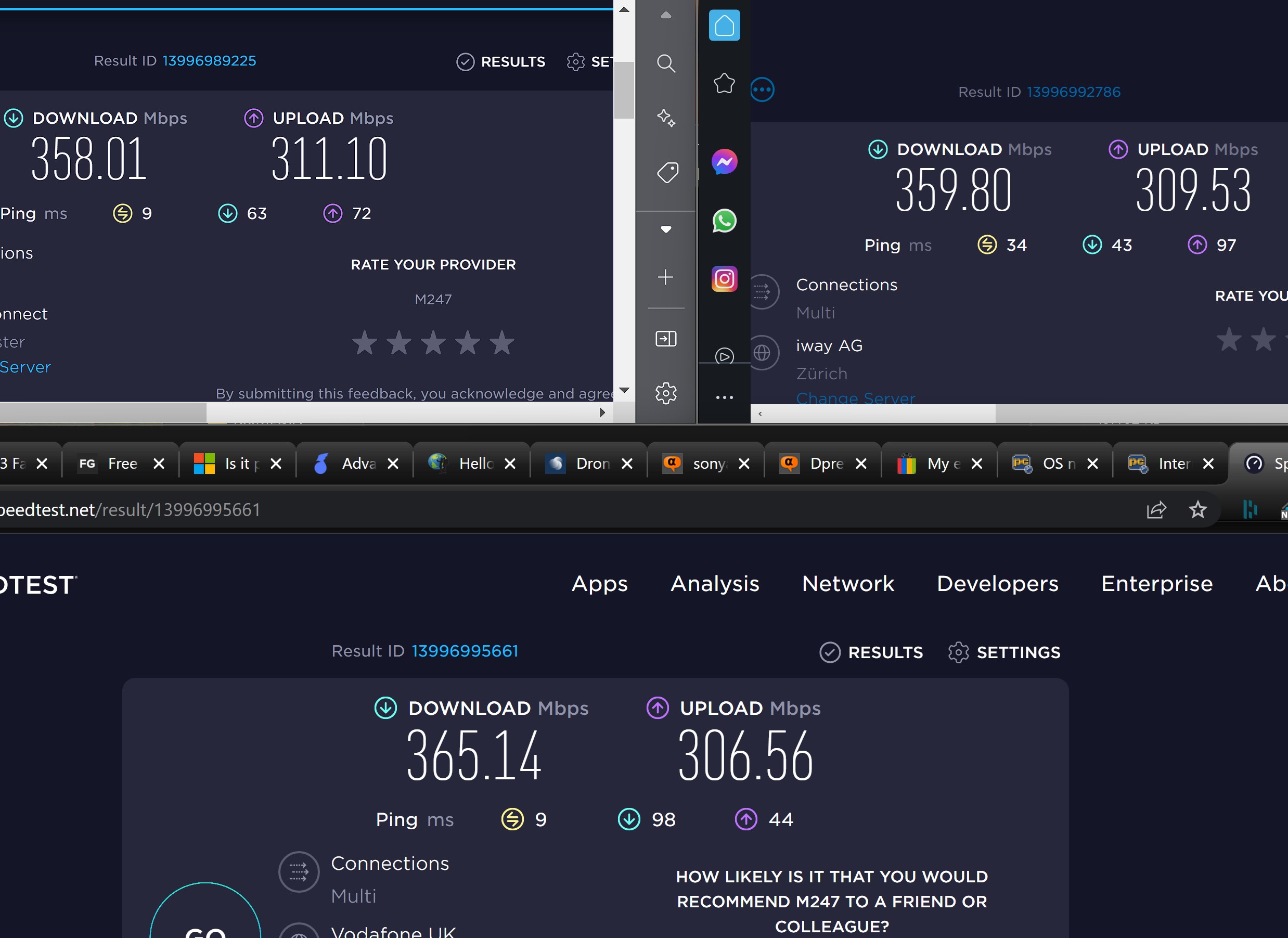Image resolution: width=1288 pixels, height=938 pixels.
Task: Open the Network menu on Speedtest
Action: 848,584
